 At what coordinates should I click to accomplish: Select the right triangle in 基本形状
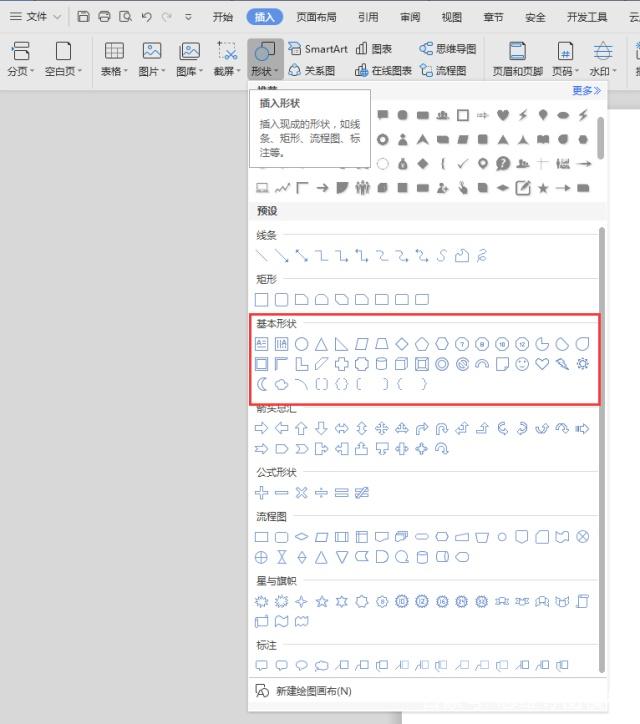pos(342,344)
